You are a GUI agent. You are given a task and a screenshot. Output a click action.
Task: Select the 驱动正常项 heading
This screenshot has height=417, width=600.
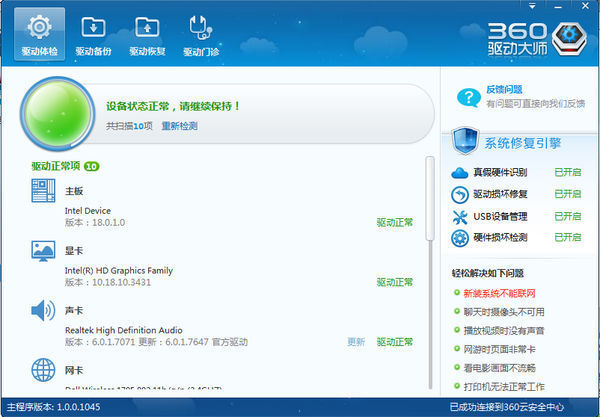[x=55, y=166]
